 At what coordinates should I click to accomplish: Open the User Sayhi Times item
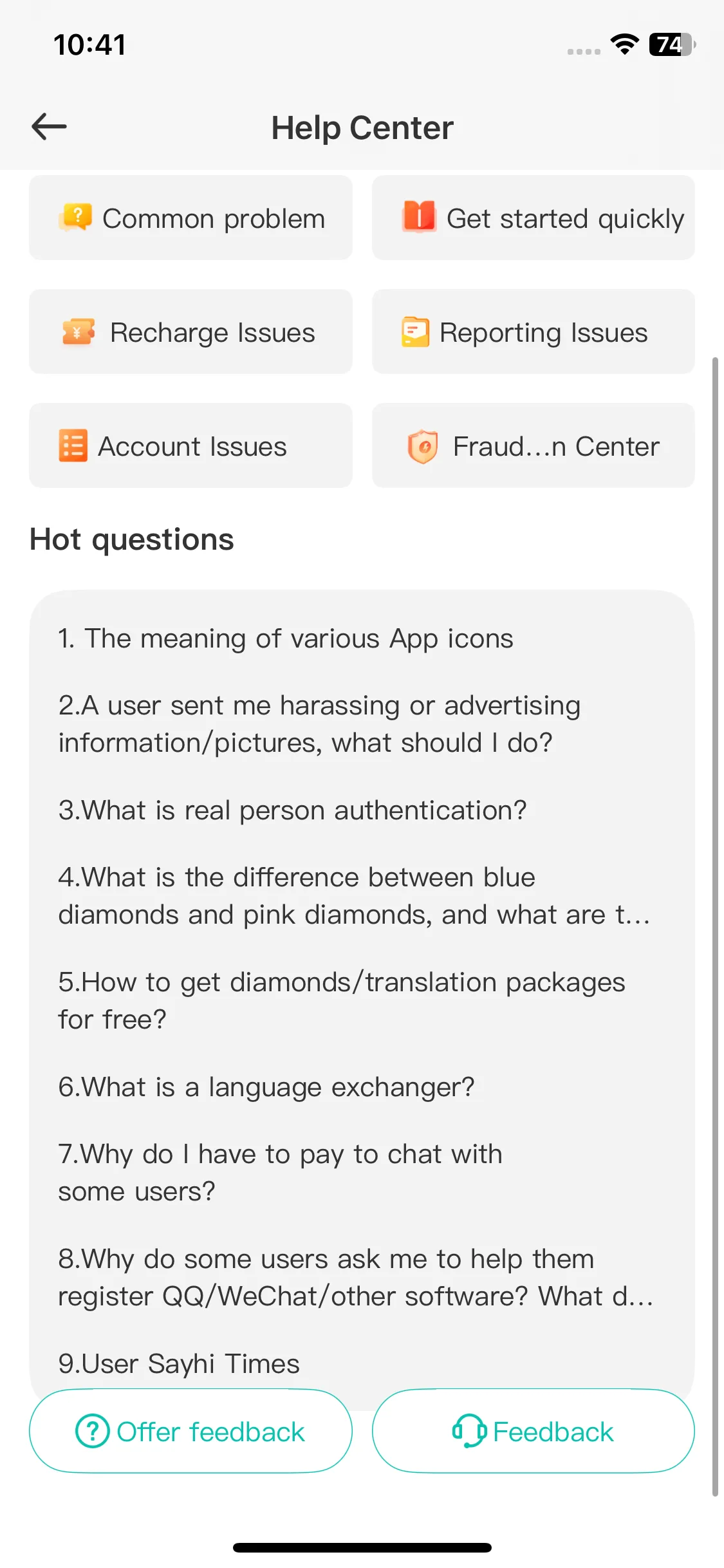pos(179,1364)
